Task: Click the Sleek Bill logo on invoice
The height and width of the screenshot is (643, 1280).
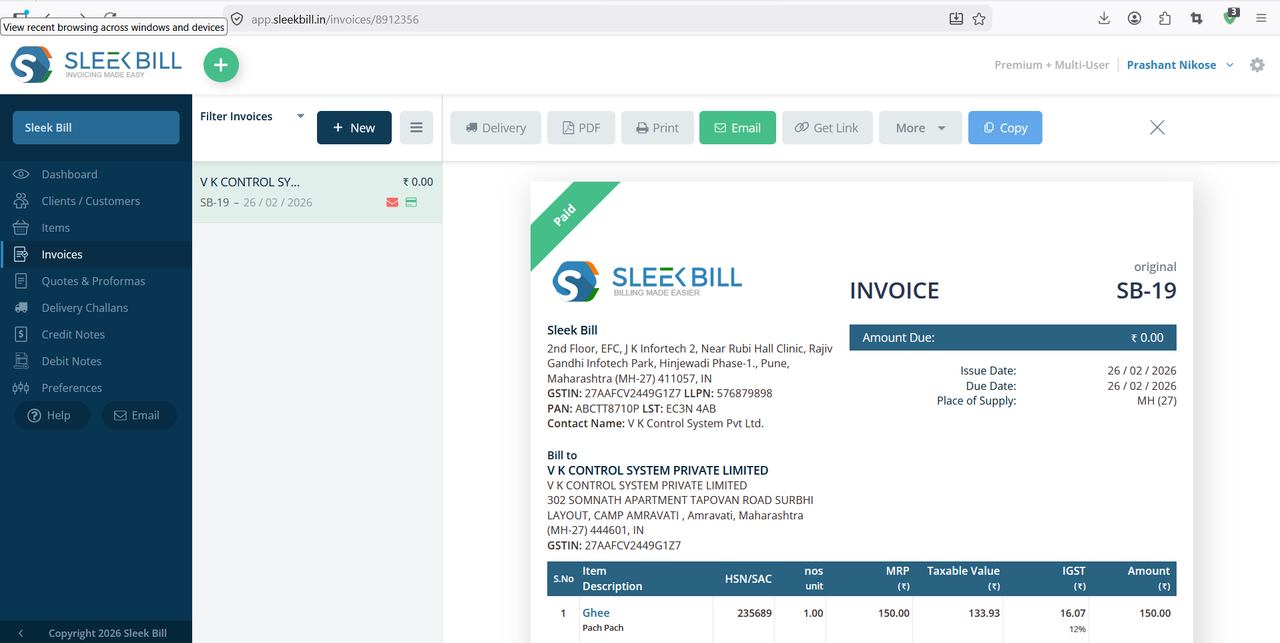Action: [648, 281]
